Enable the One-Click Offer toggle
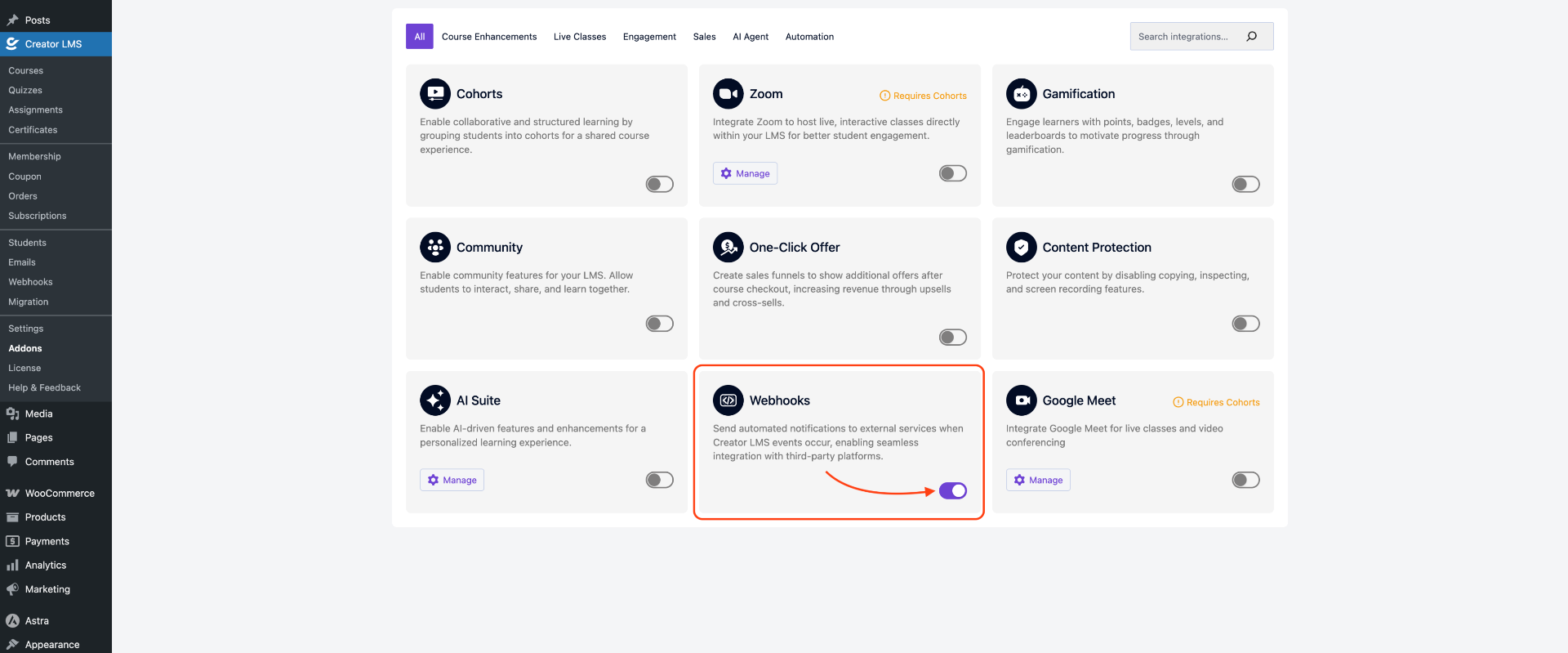The height and width of the screenshot is (653, 1568). pos(953,338)
